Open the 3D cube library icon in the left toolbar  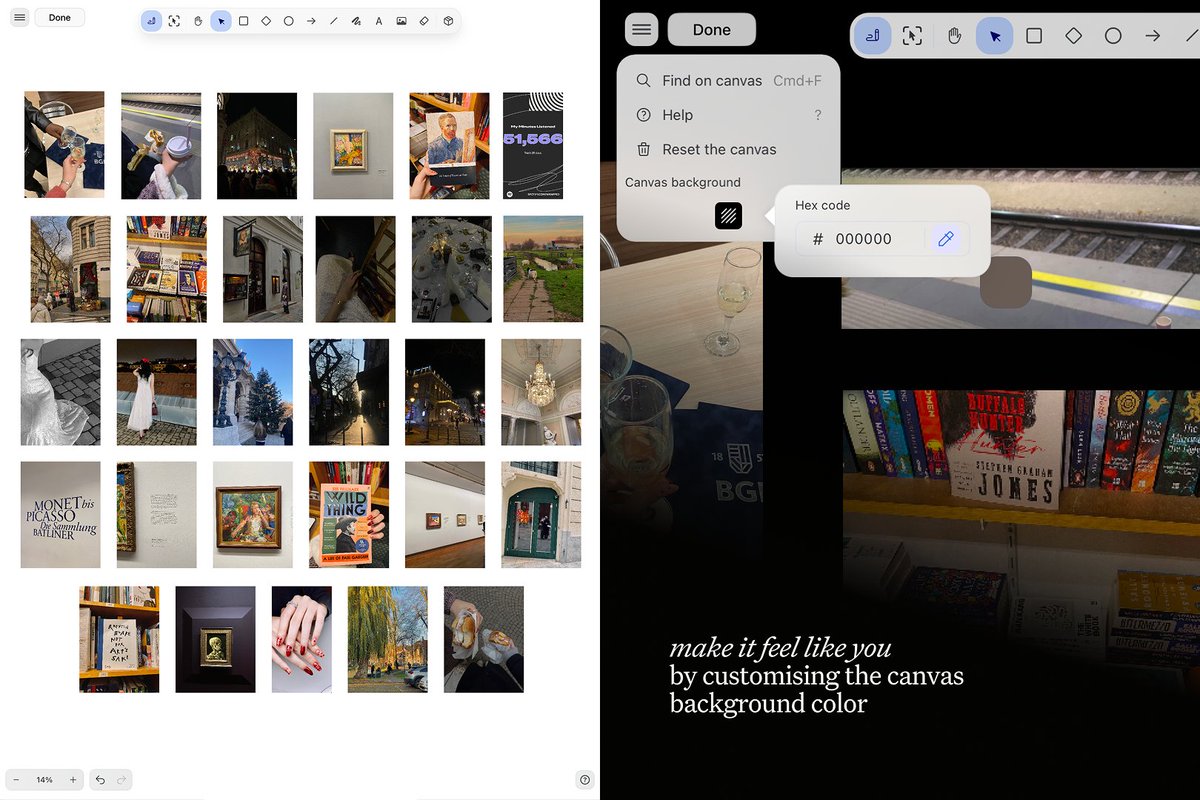pyautogui.click(x=448, y=21)
